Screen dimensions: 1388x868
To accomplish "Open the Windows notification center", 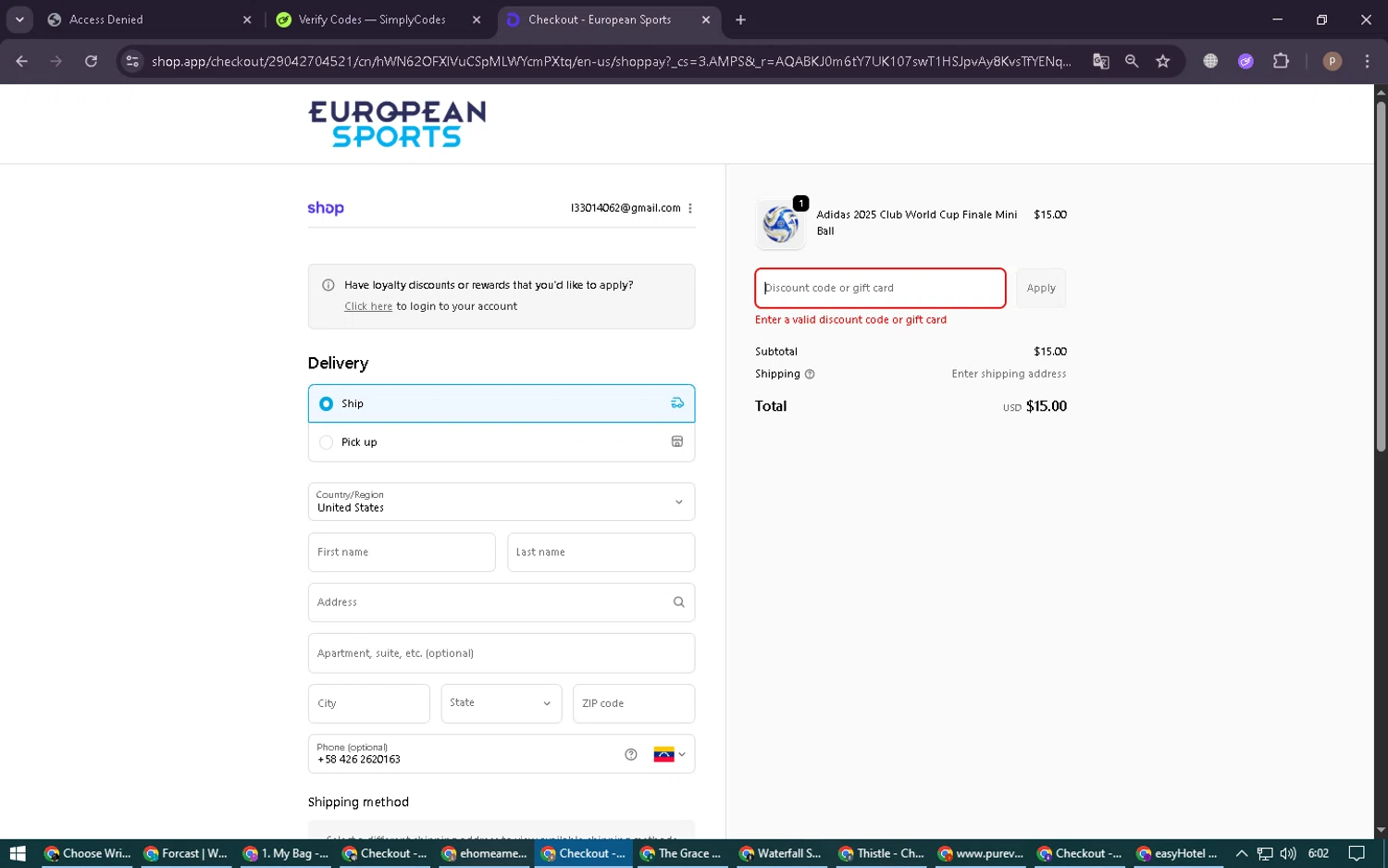I will pos(1357,853).
